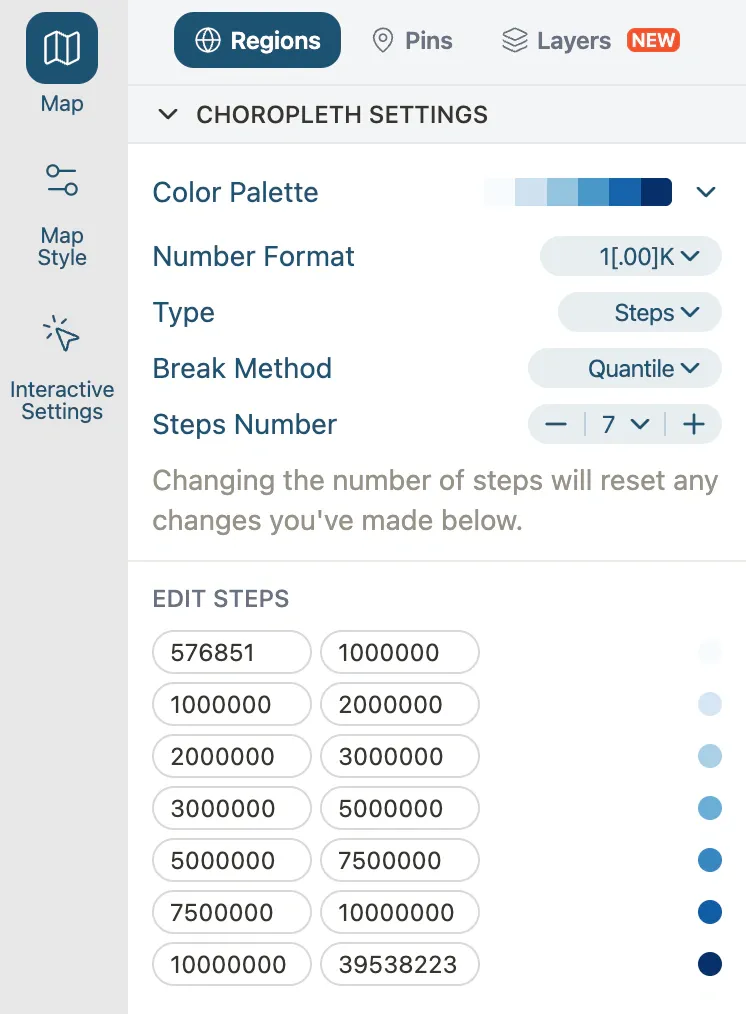Expand the Color Palette chevron
The image size is (746, 1014).
pos(706,192)
